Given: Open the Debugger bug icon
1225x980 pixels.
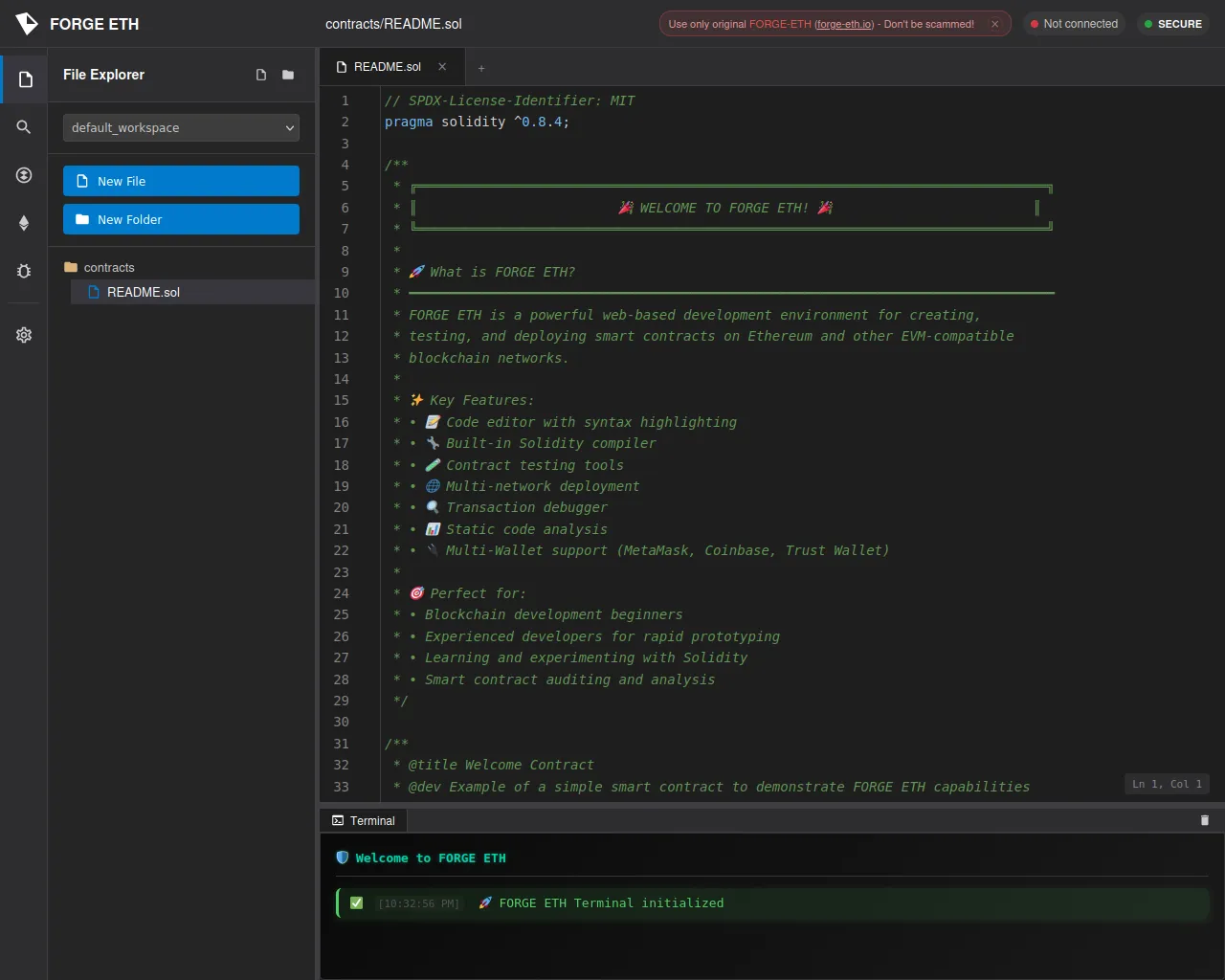Looking at the screenshot, I should [24, 271].
